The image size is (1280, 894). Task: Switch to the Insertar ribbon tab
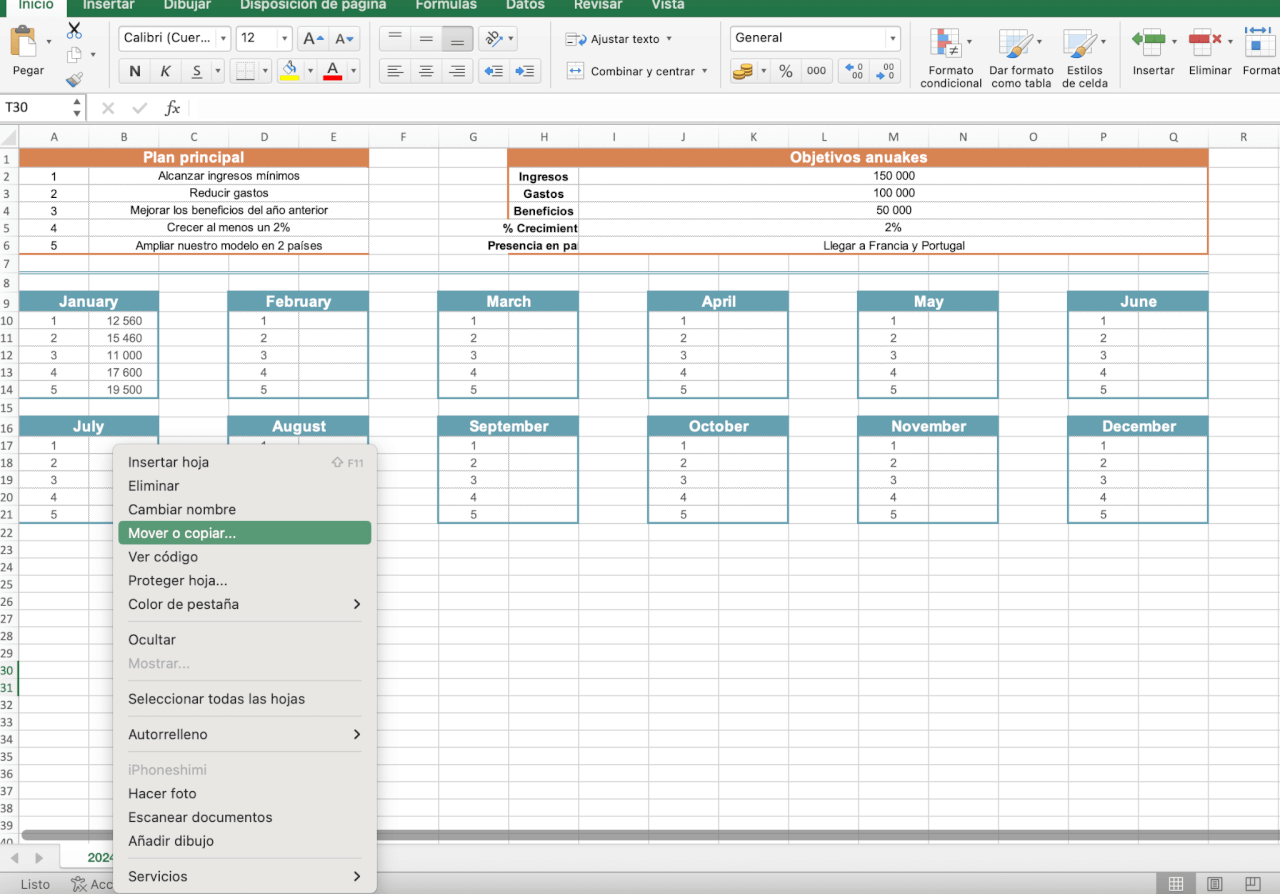108,5
